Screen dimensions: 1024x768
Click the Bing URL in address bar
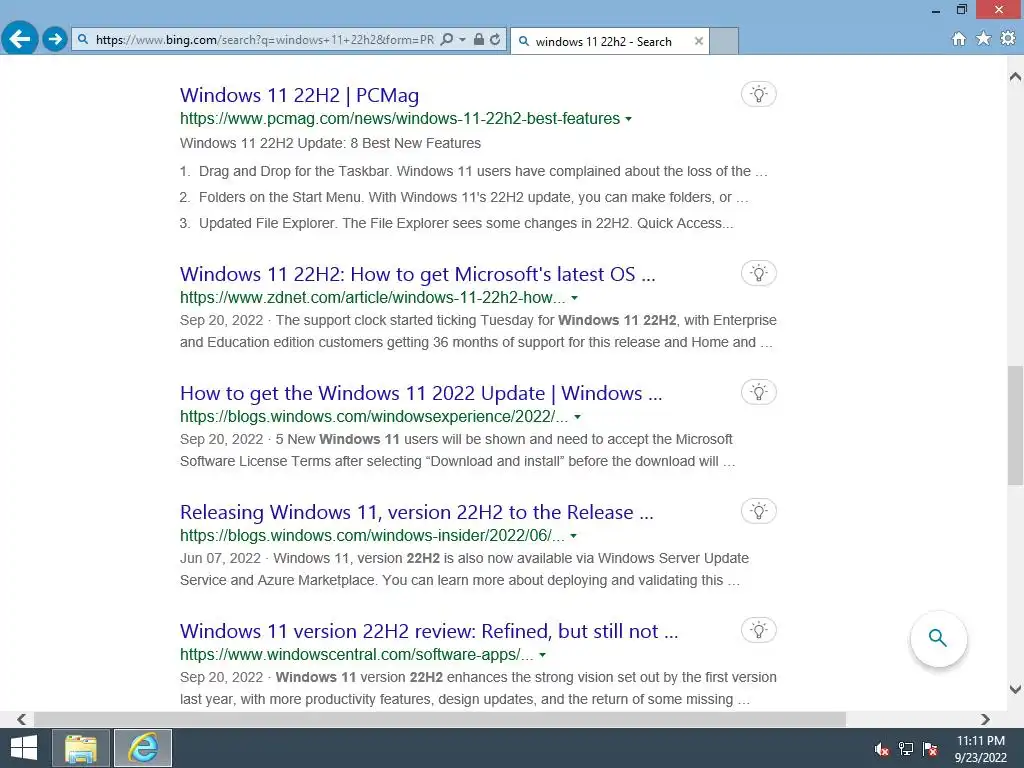[x=264, y=40]
